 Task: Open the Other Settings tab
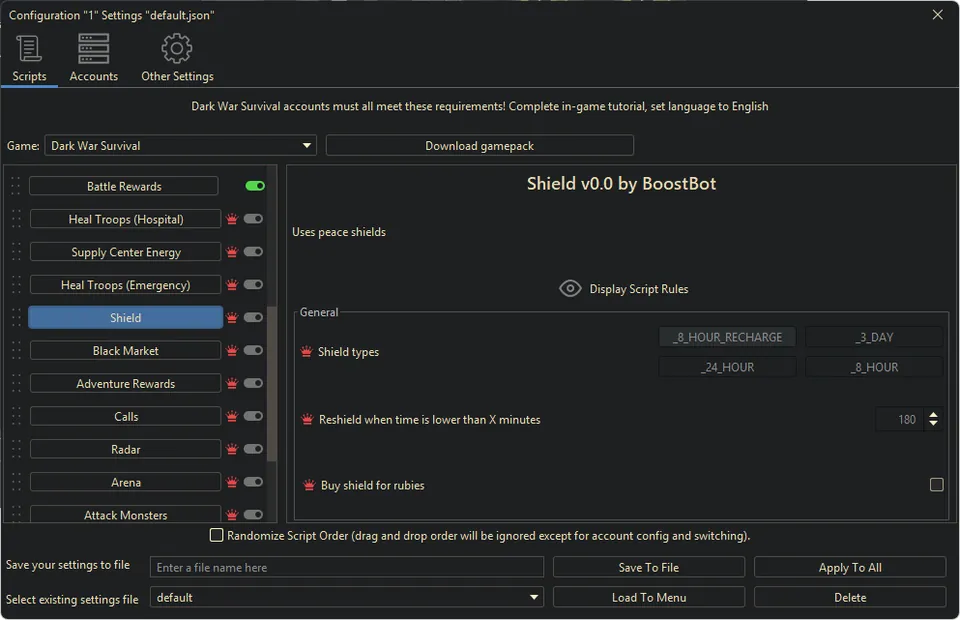tap(178, 59)
